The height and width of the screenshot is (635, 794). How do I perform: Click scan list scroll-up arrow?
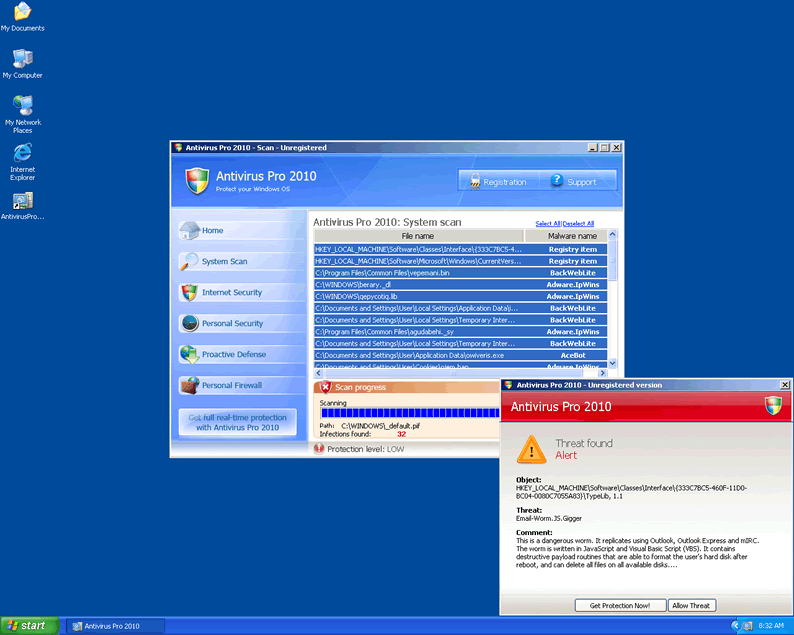tap(614, 236)
